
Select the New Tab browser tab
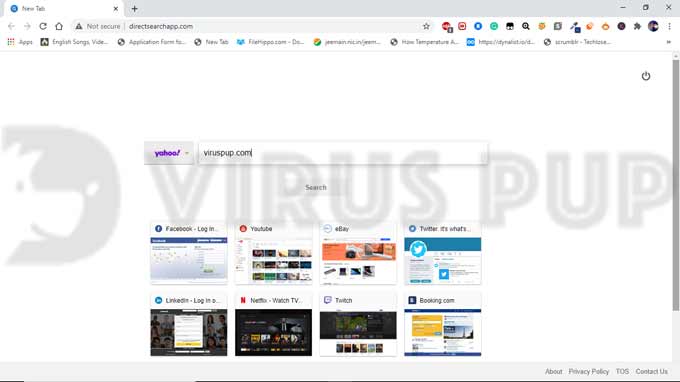[x=63, y=9]
